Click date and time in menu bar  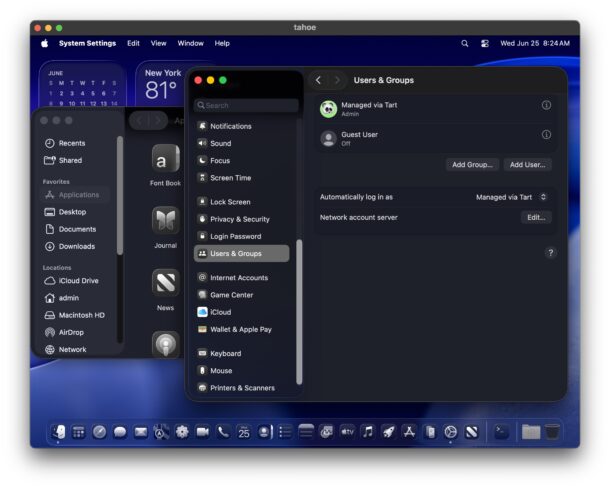(x=535, y=44)
